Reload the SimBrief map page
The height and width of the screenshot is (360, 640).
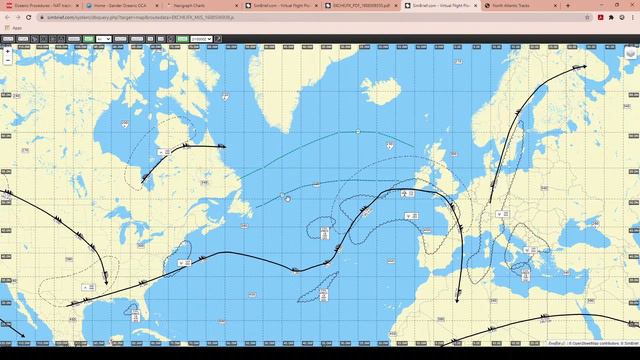coord(29,18)
